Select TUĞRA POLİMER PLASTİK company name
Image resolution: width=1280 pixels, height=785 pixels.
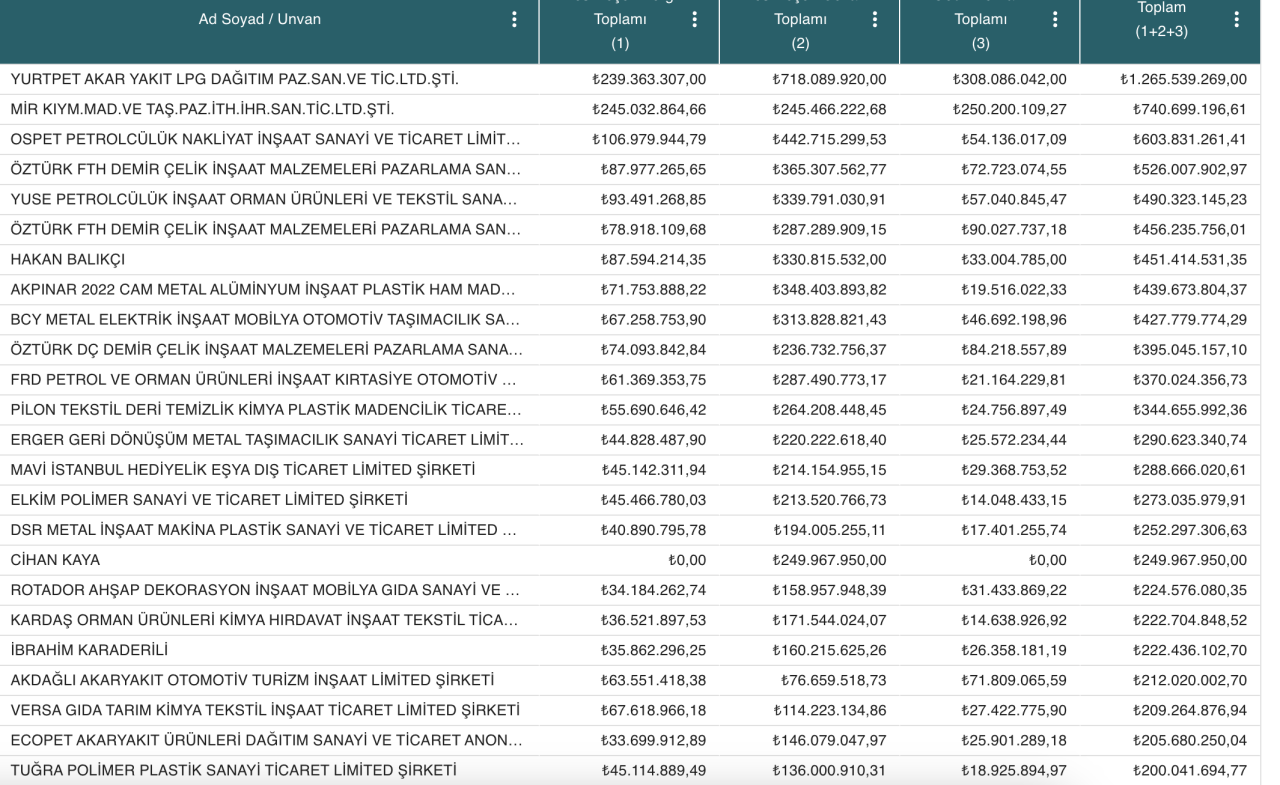point(233,770)
